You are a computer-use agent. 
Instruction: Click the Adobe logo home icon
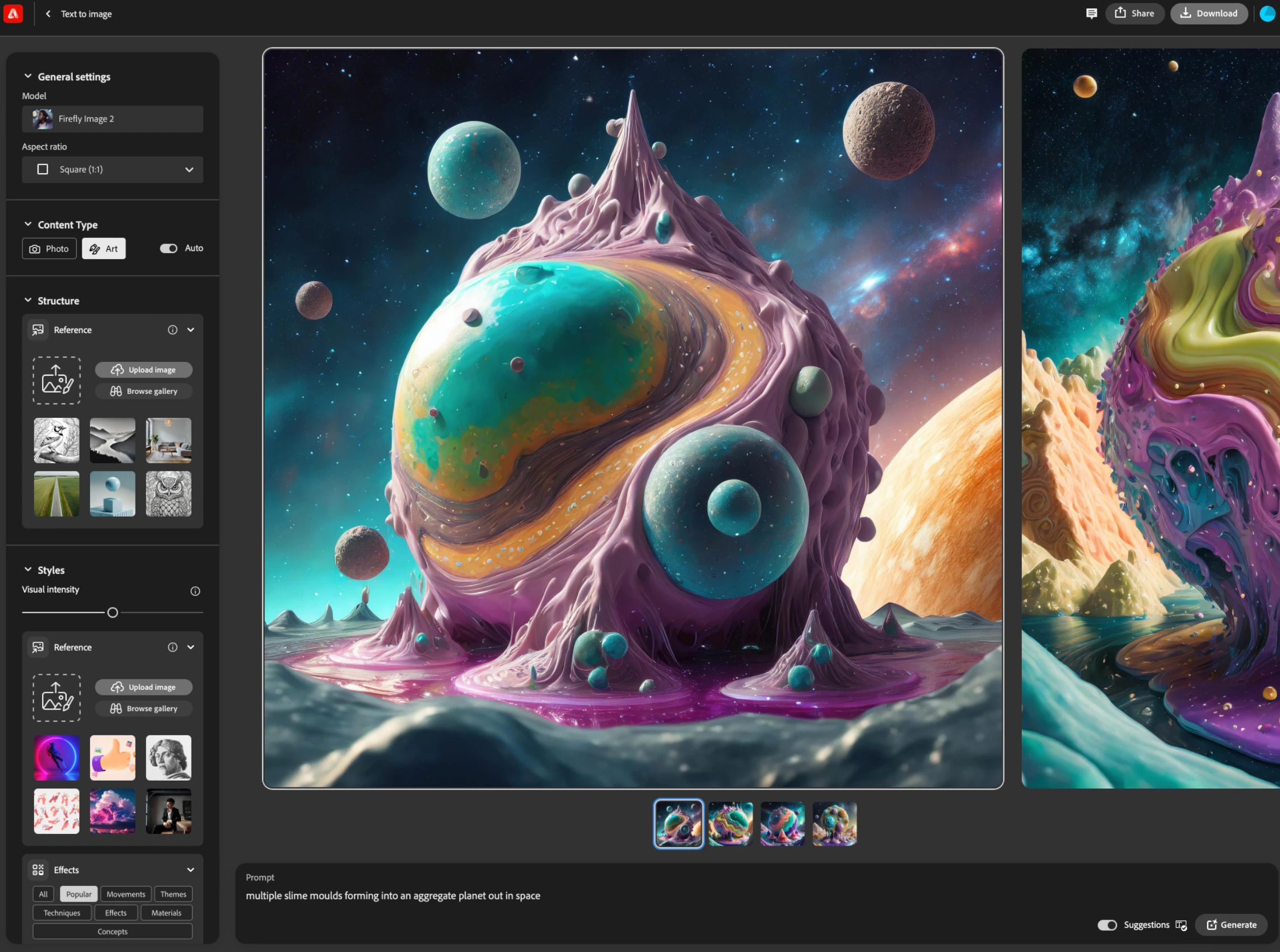[13, 13]
